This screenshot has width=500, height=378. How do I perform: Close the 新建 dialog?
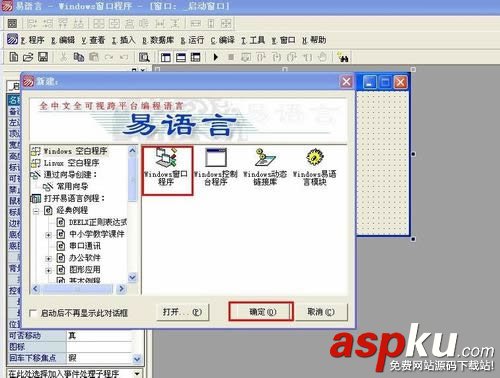point(346,81)
